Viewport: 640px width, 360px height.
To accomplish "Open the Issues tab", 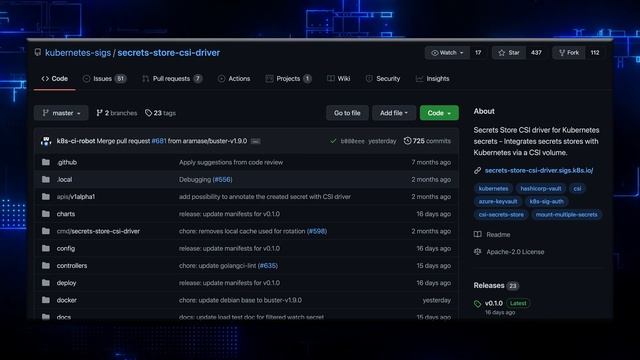I will (x=104, y=78).
